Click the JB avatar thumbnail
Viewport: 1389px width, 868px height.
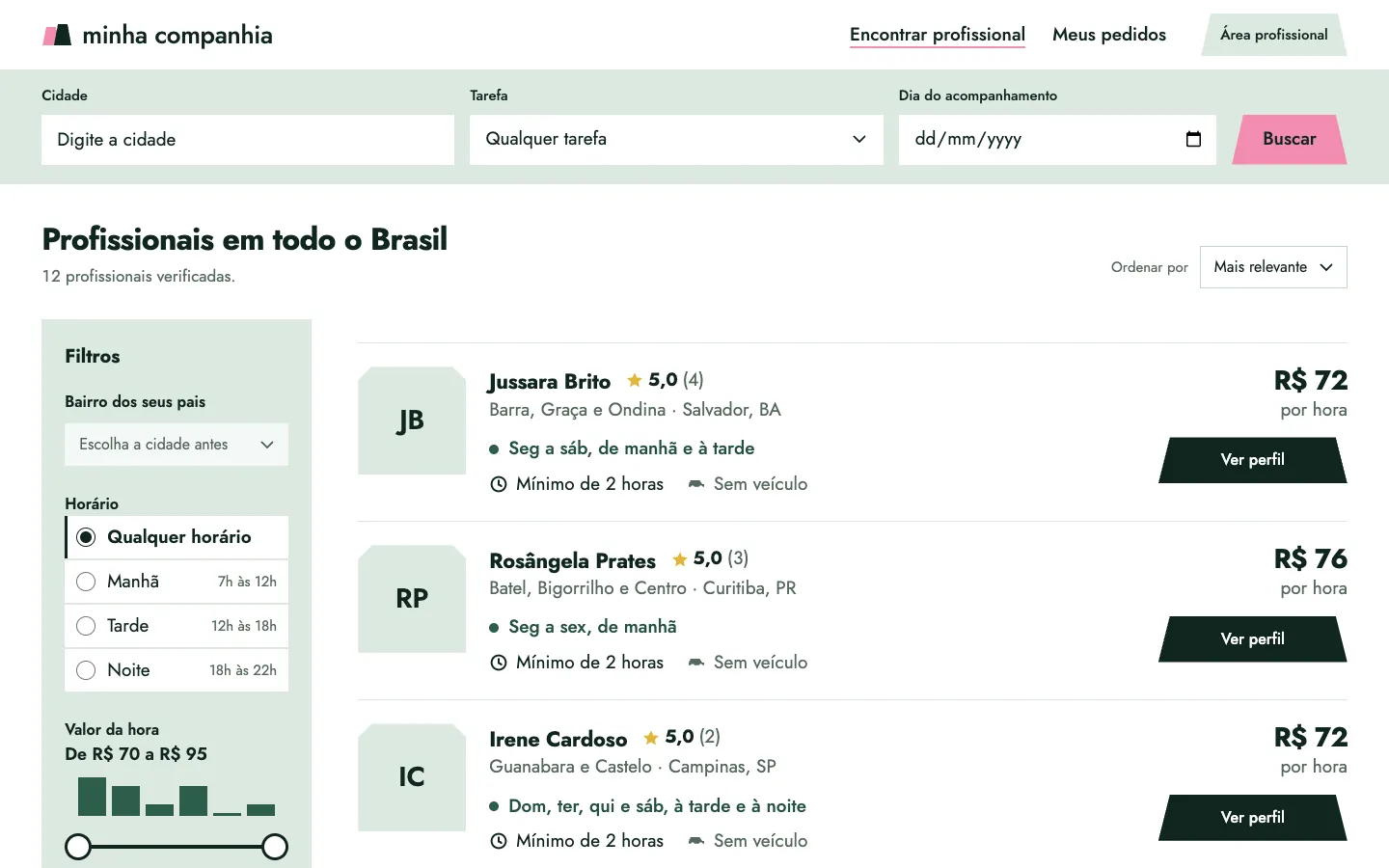click(412, 420)
